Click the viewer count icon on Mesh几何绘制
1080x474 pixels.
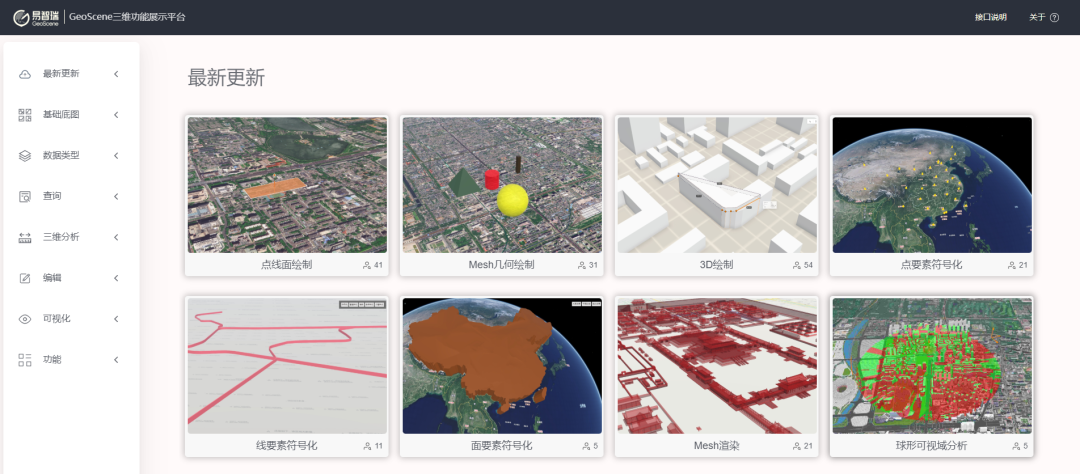[x=581, y=265]
